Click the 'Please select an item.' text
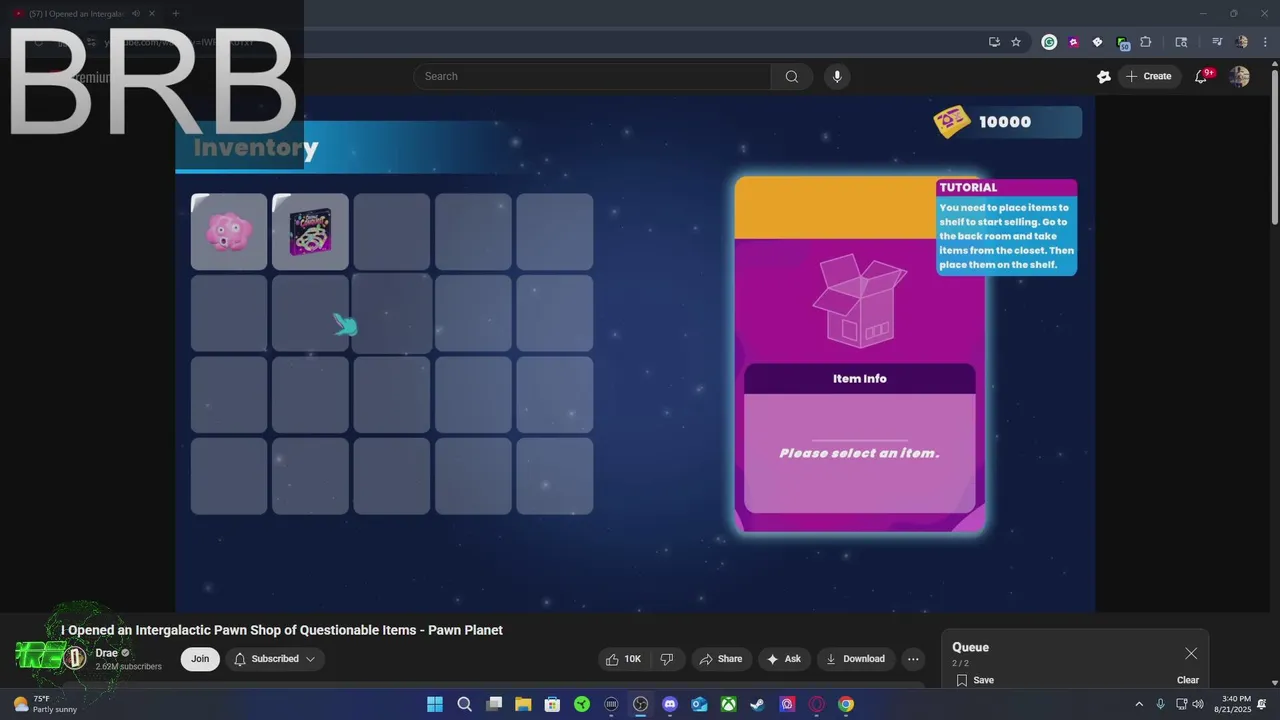The image size is (1280, 720). (859, 453)
